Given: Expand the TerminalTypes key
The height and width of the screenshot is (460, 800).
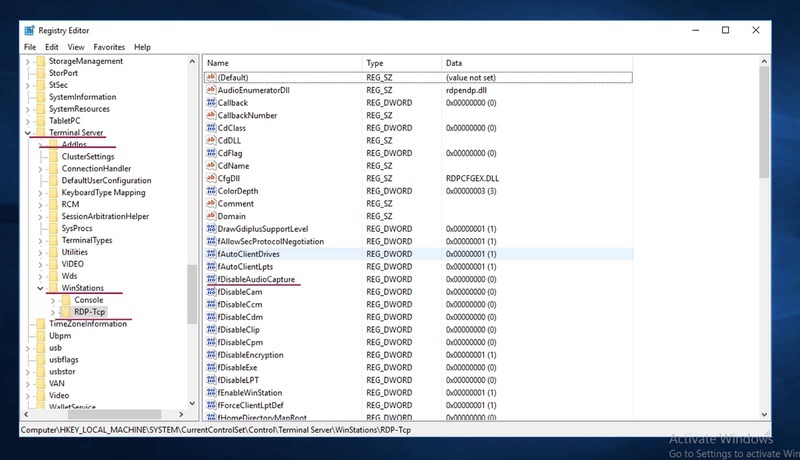Looking at the screenshot, I should (40, 240).
